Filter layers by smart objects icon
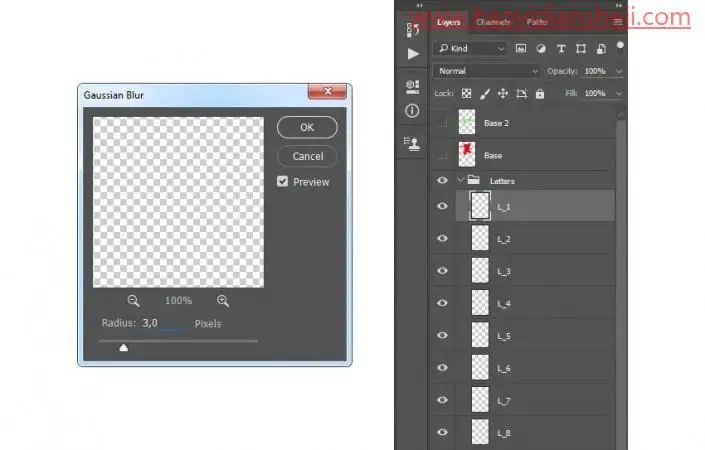This screenshot has height=450, width=705. pos(601,49)
